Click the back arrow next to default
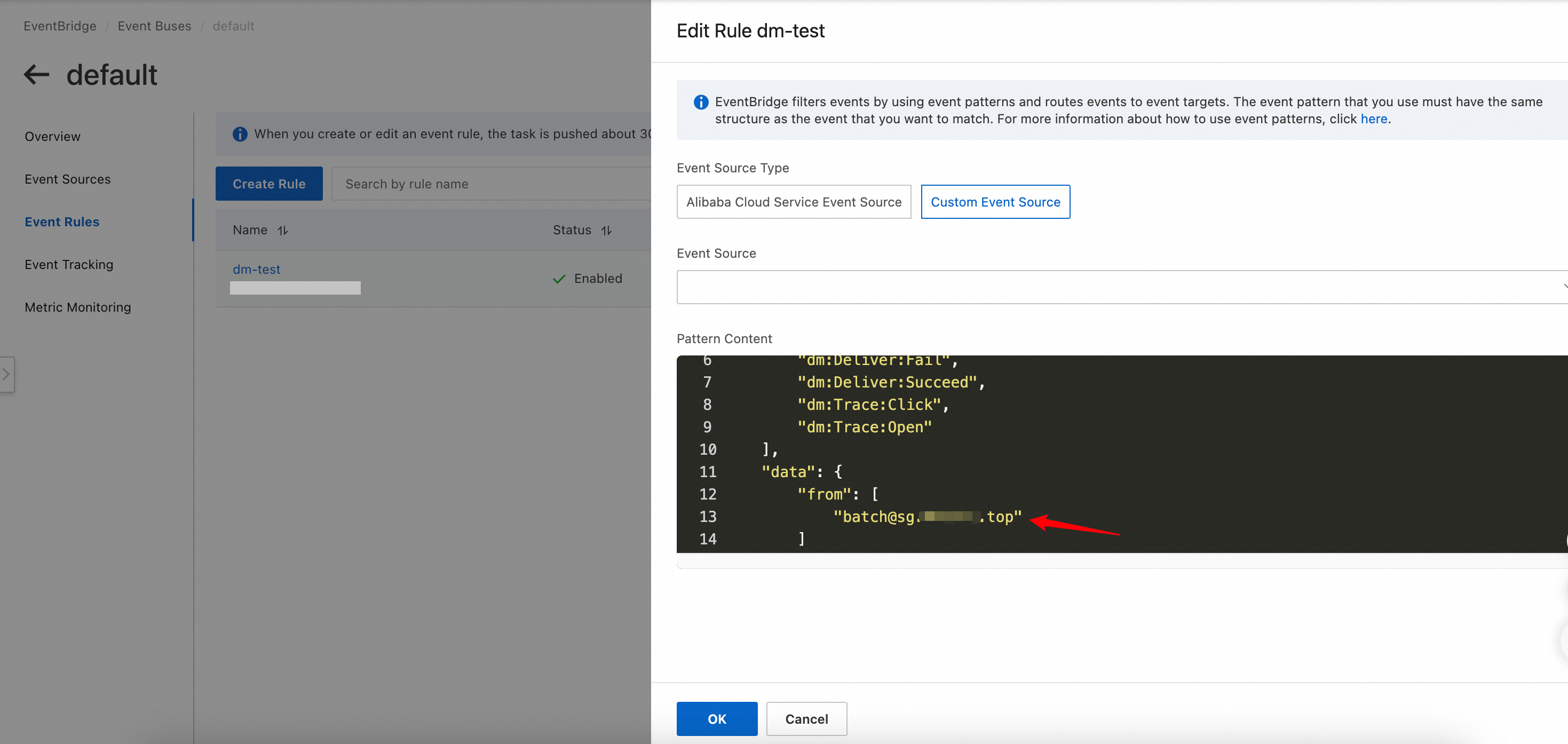 [36, 75]
